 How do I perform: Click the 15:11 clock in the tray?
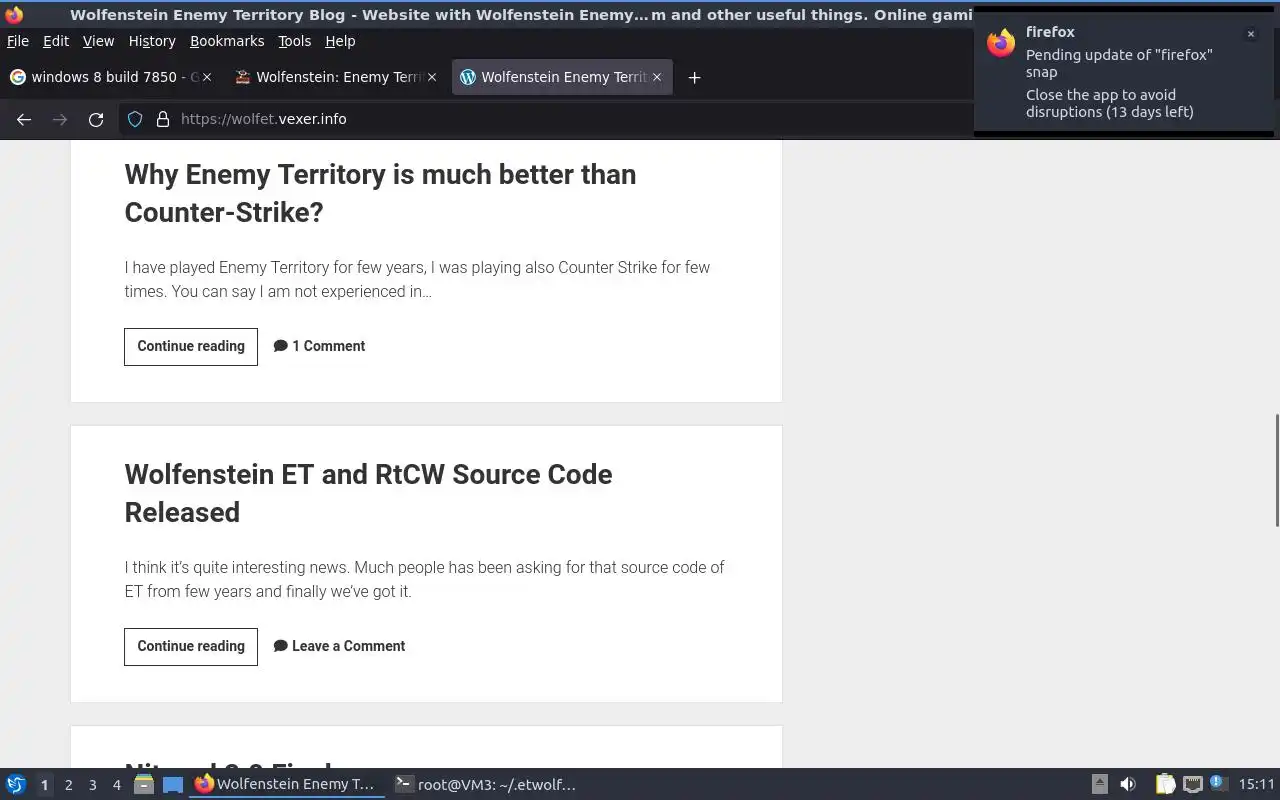click(x=1256, y=785)
